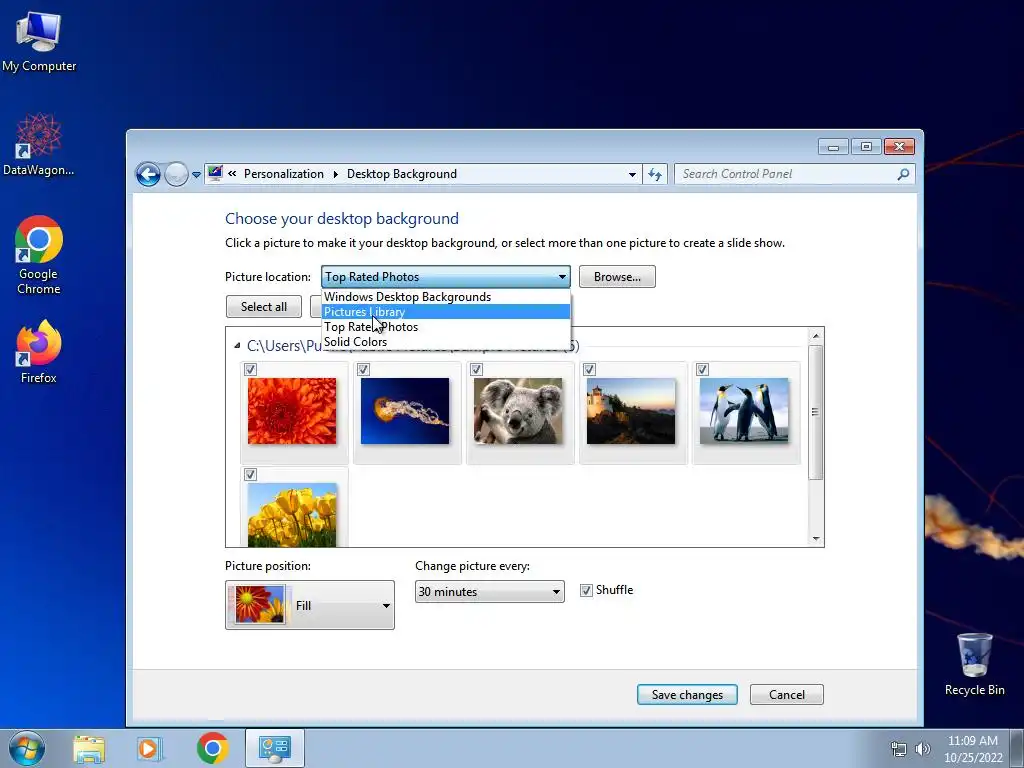Click Desktop Background in the breadcrumb
Screen dimensions: 1024x768
(402, 174)
